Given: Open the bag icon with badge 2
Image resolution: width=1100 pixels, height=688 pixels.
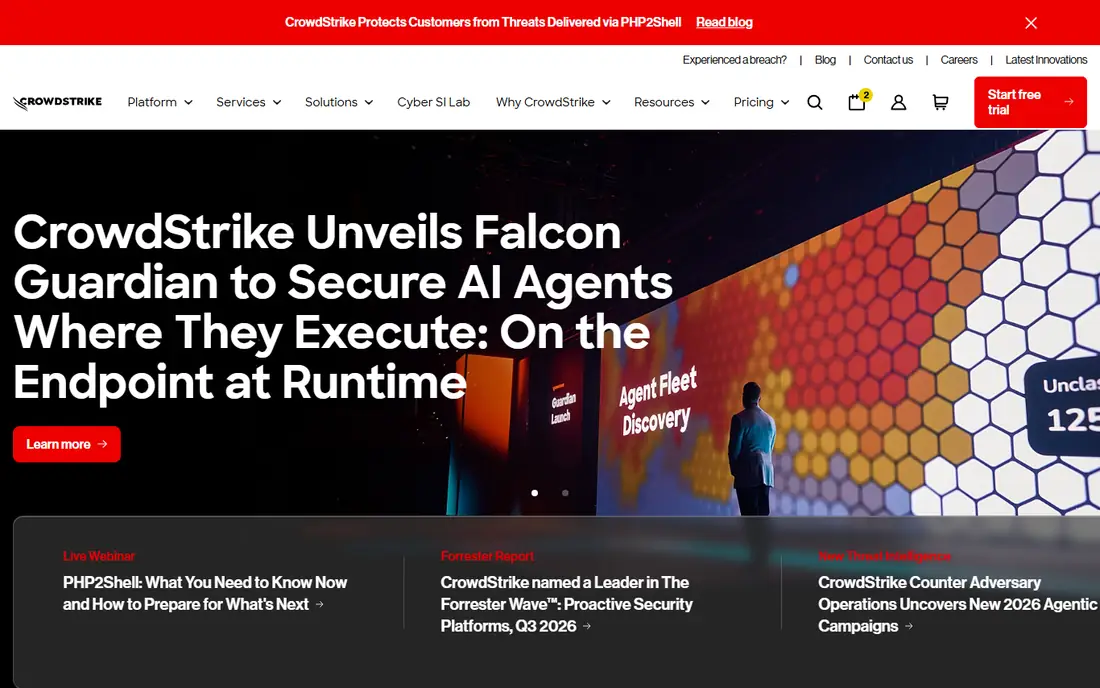Looking at the screenshot, I should (859, 101).
